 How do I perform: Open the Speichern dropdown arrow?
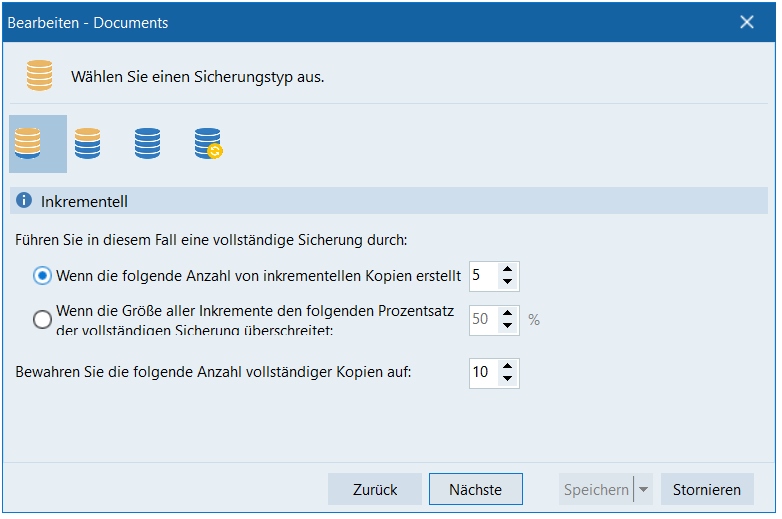(x=643, y=490)
